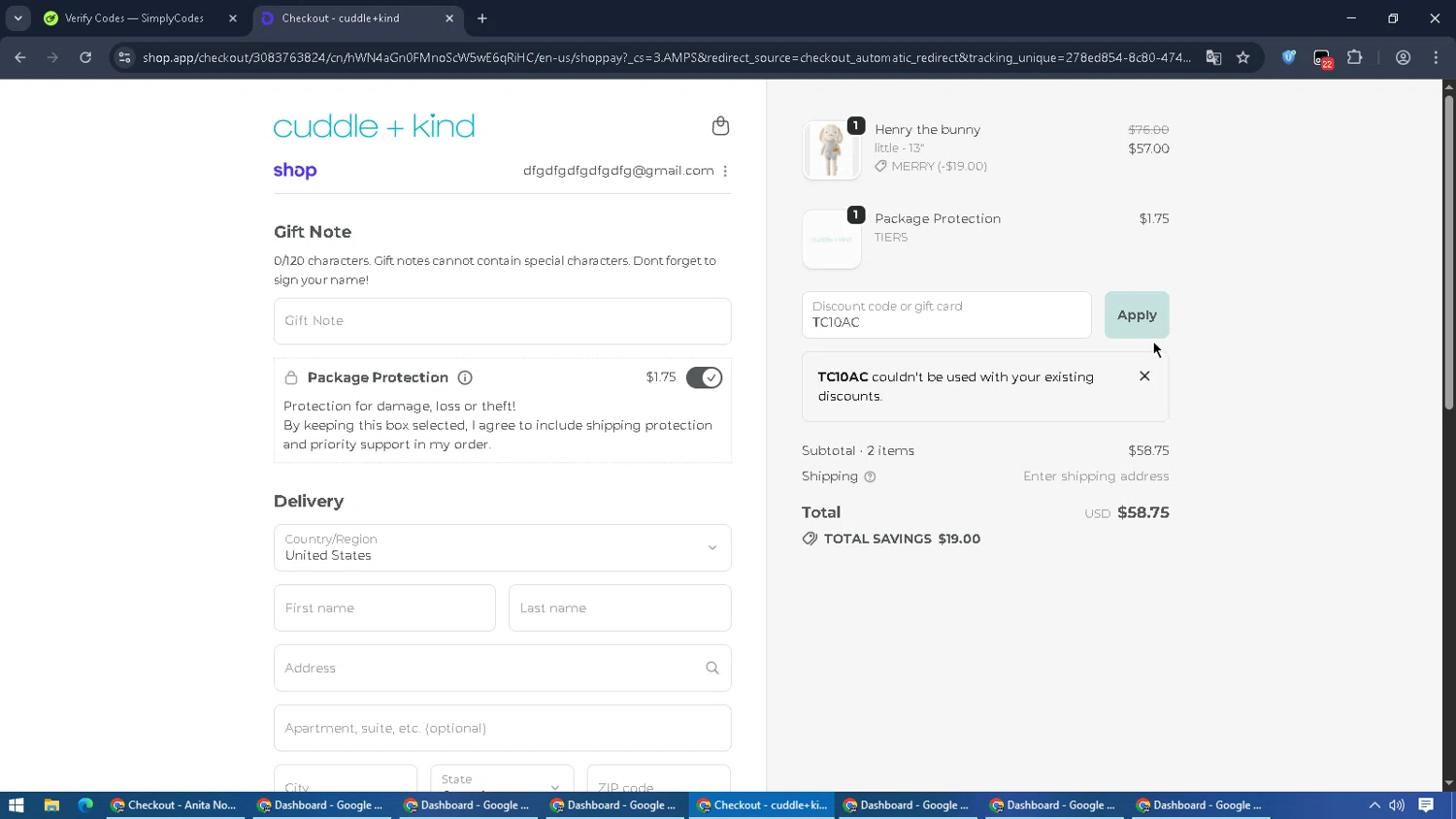The image size is (1456, 819).
Task: Open the Chrome profile icon
Action: pos(1403,57)
